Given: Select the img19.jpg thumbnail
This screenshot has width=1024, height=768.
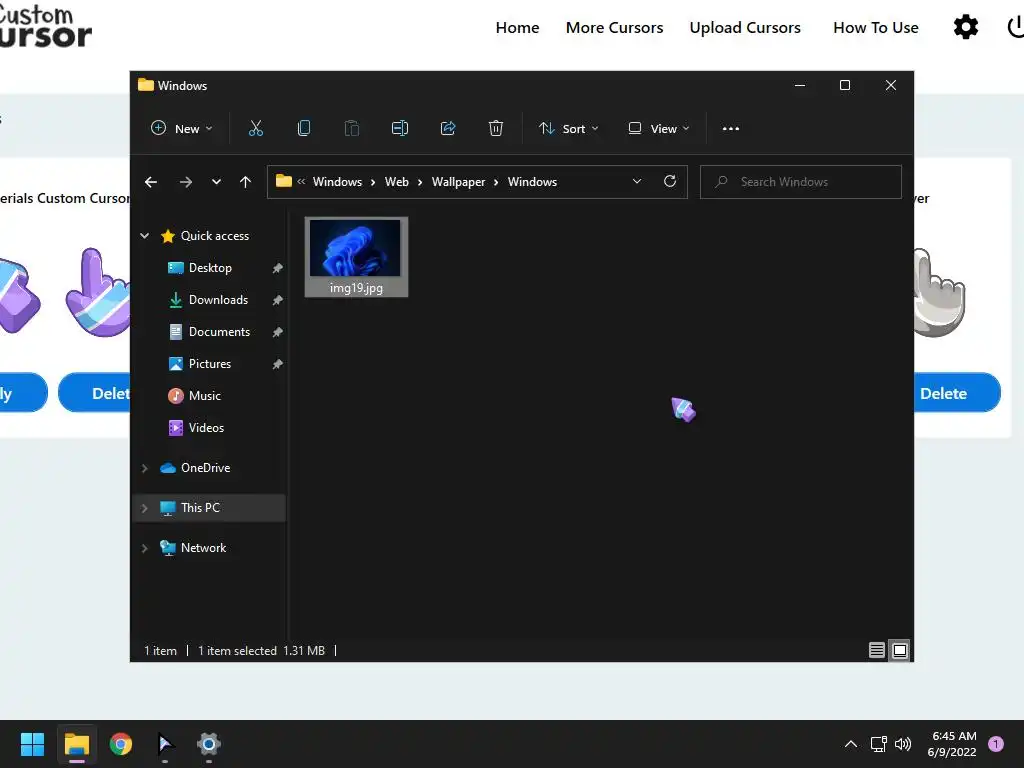Looking at the screenshot, I should (x=356, y=257).
